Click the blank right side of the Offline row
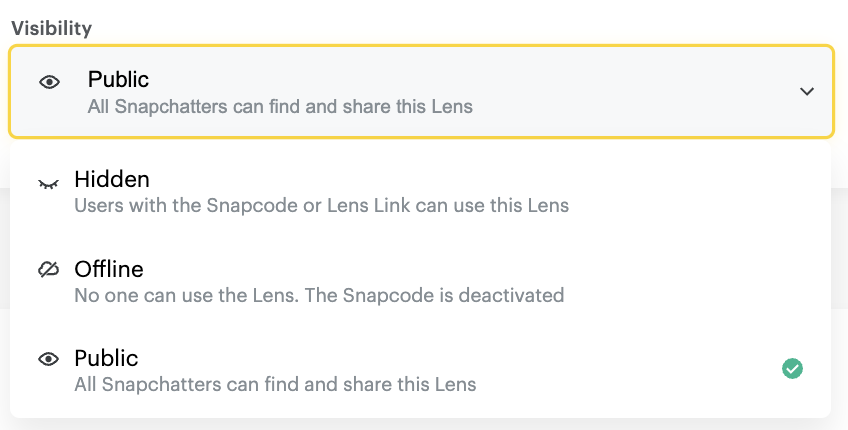The height and width of the screenshot is (430, 848). (x=700, y=281)
